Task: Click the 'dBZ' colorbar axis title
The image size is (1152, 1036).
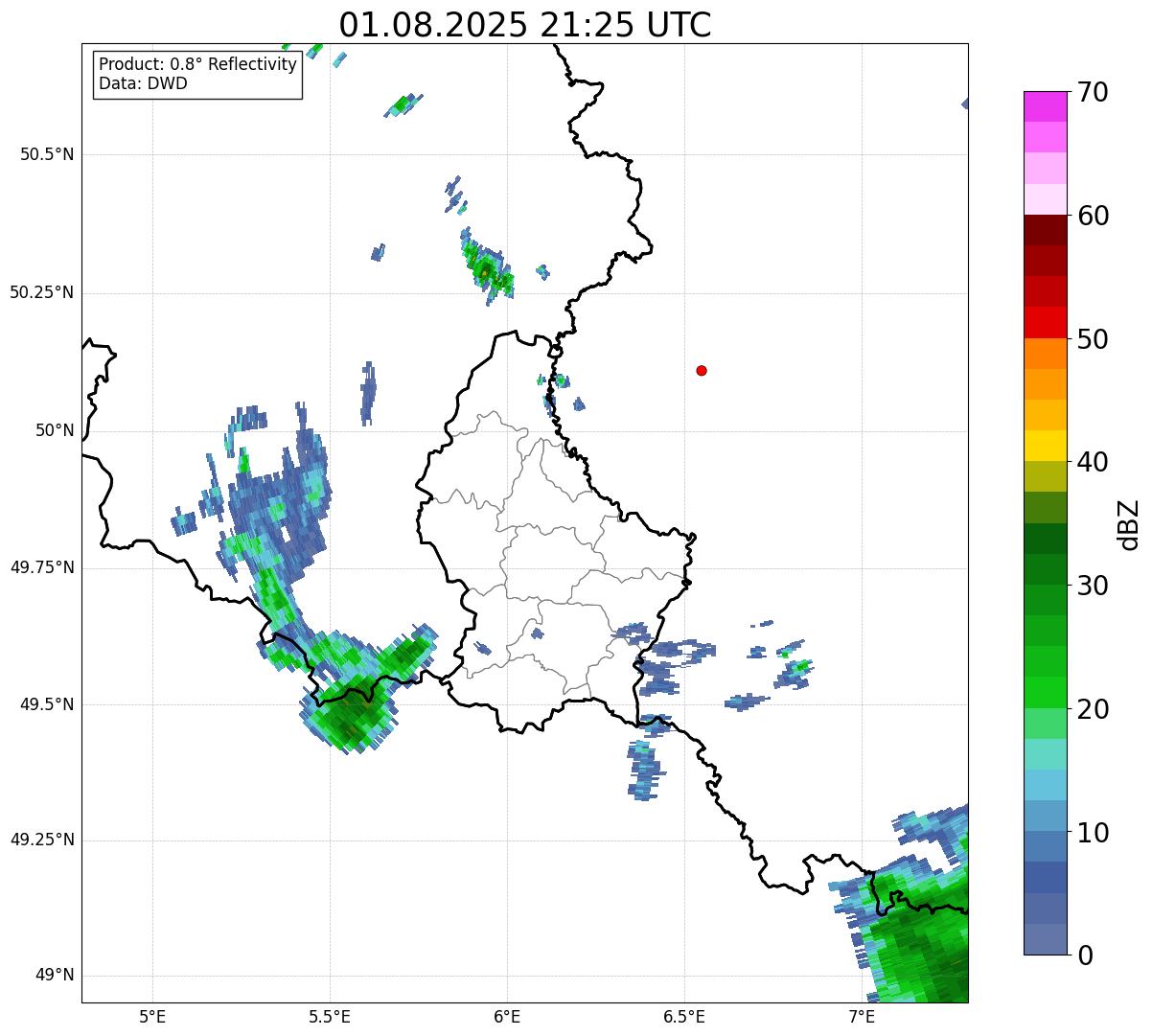Action: (x=1130, y=524)
